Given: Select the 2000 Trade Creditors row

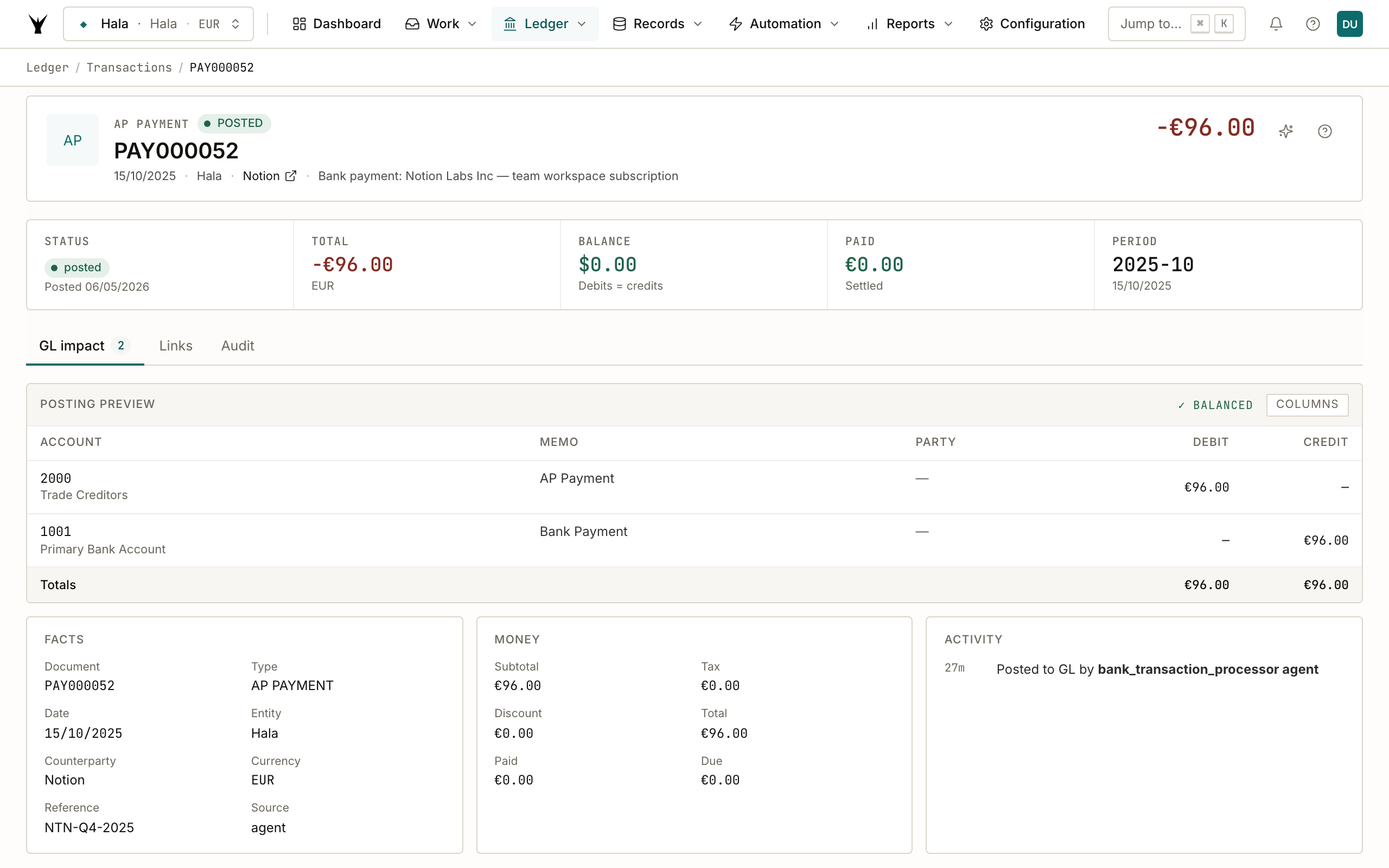Looking at the screenshot, I should pyautogui.click(x=694, y=487).
